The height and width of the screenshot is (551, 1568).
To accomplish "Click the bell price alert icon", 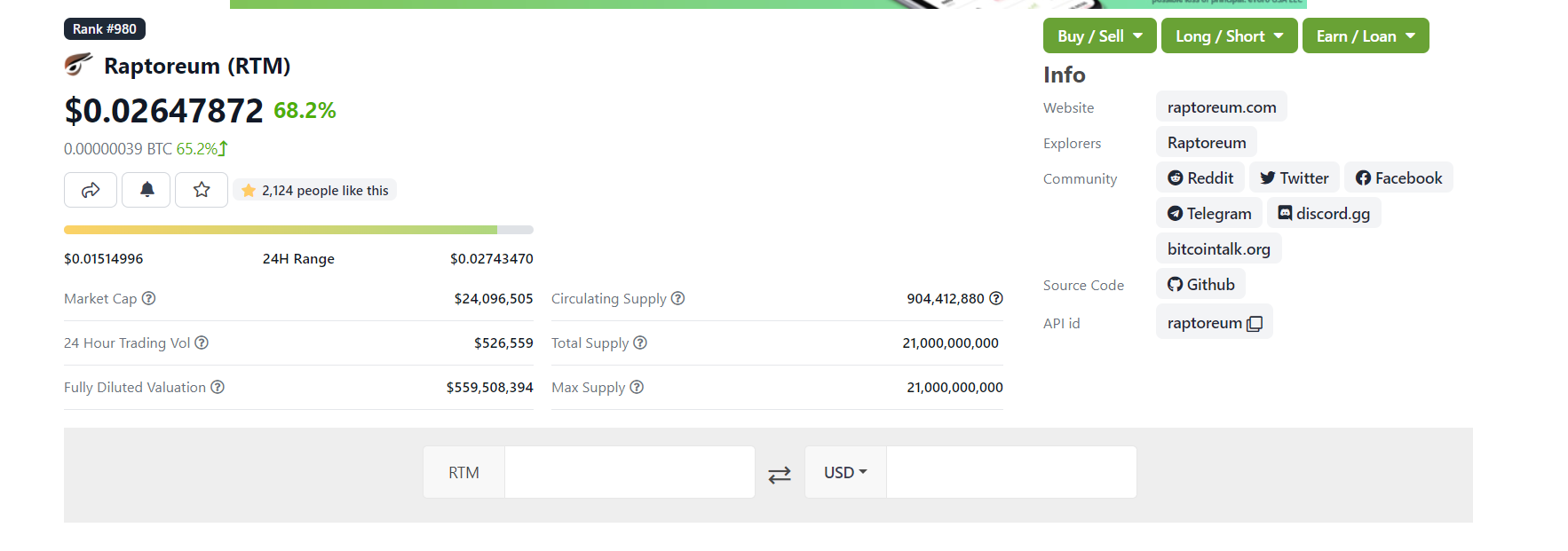I will click(147, 190).
